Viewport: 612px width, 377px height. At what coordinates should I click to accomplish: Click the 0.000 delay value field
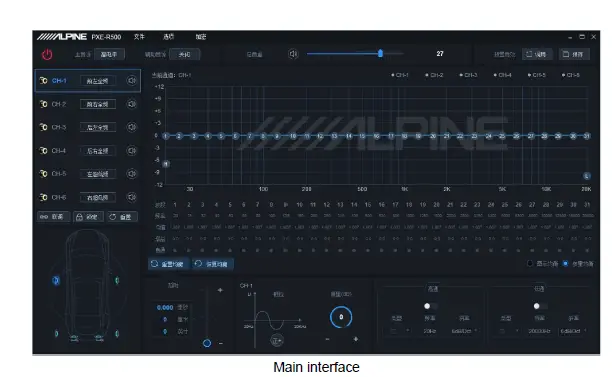click(x=165, y=308)
